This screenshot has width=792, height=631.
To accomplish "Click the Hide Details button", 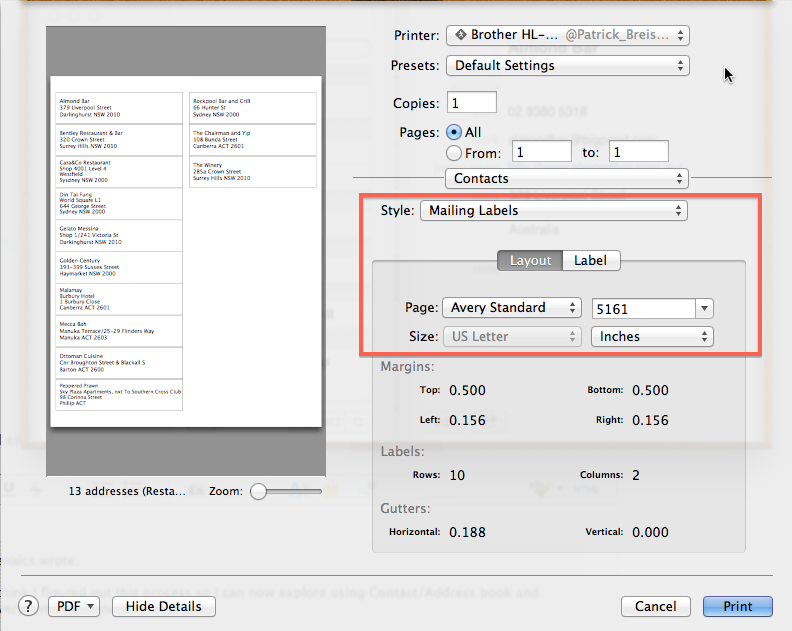I will coord(164,606).
